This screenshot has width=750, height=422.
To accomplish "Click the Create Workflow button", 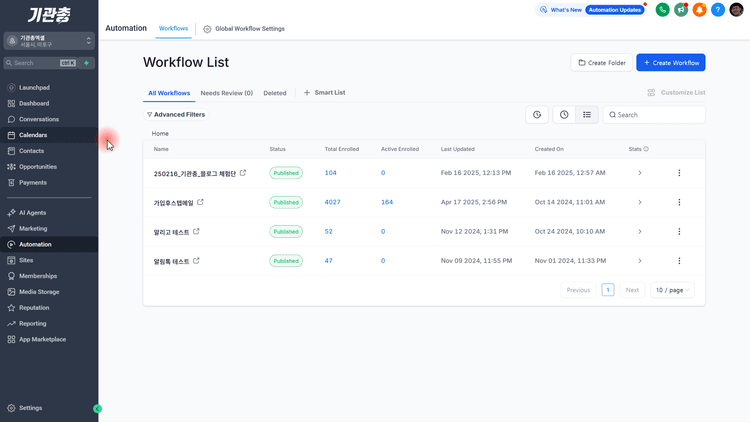I will [x=671, y=63].
